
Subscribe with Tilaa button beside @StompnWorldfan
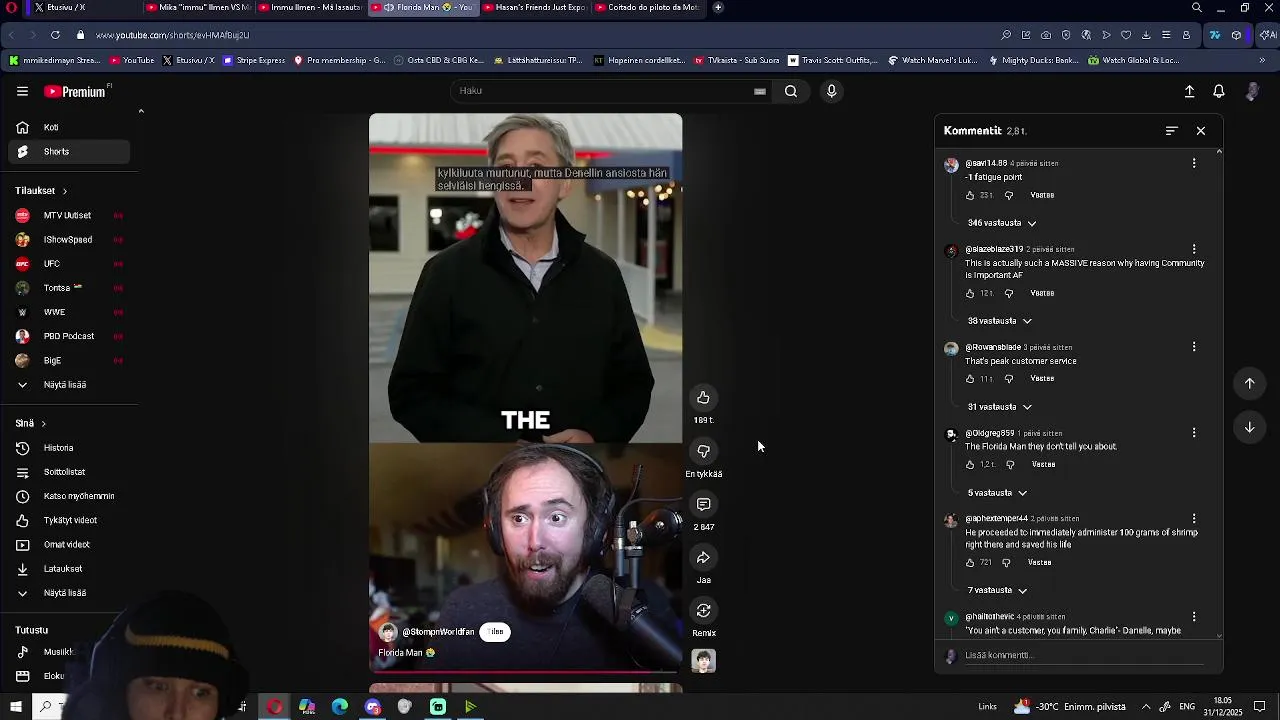tap(495, 632)
